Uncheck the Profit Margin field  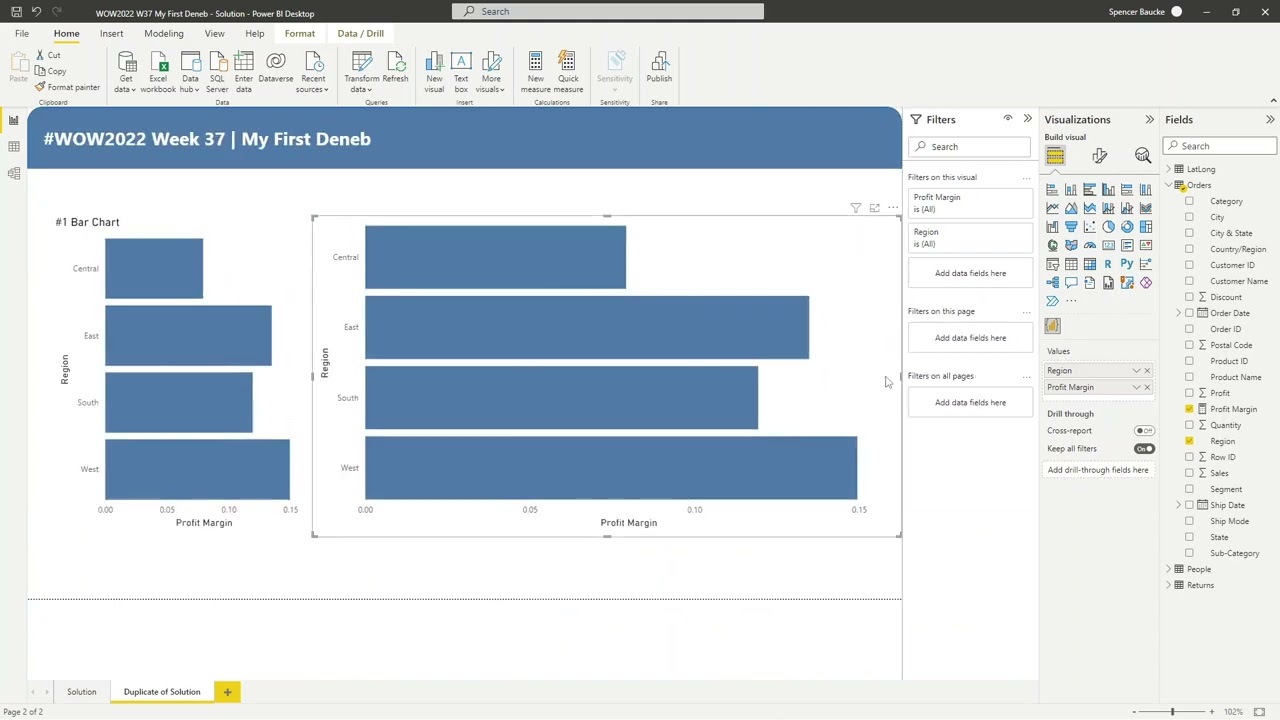(x=1189, y=409)
